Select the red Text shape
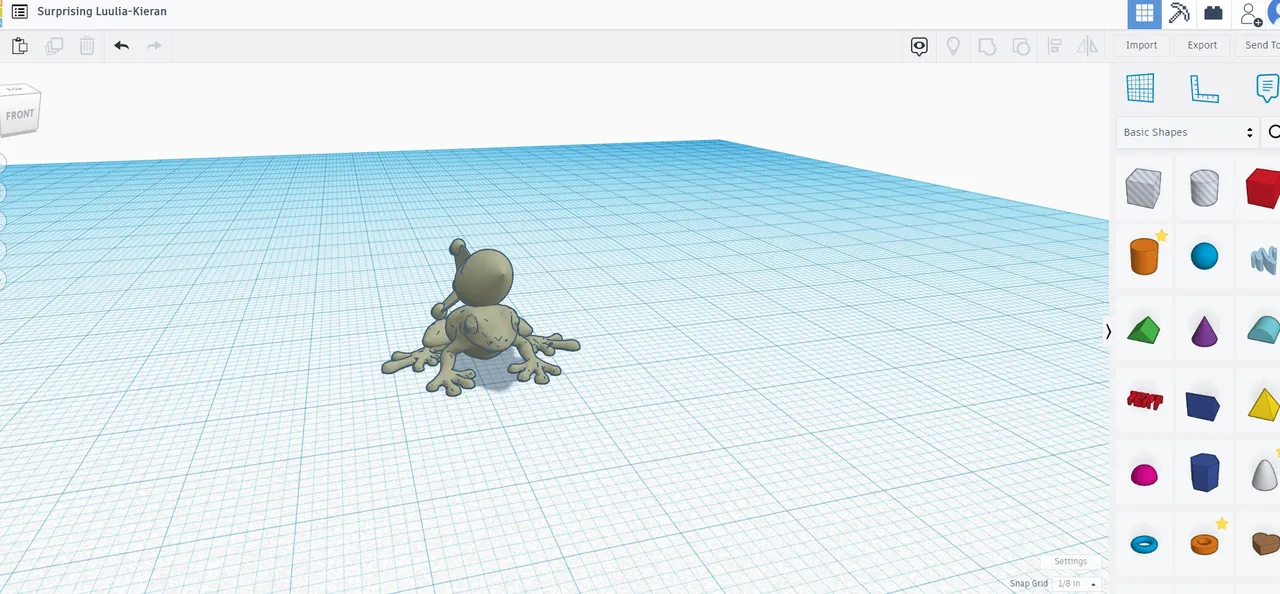The width and height of the screenshot is (1280, 594). (1143, 400)
